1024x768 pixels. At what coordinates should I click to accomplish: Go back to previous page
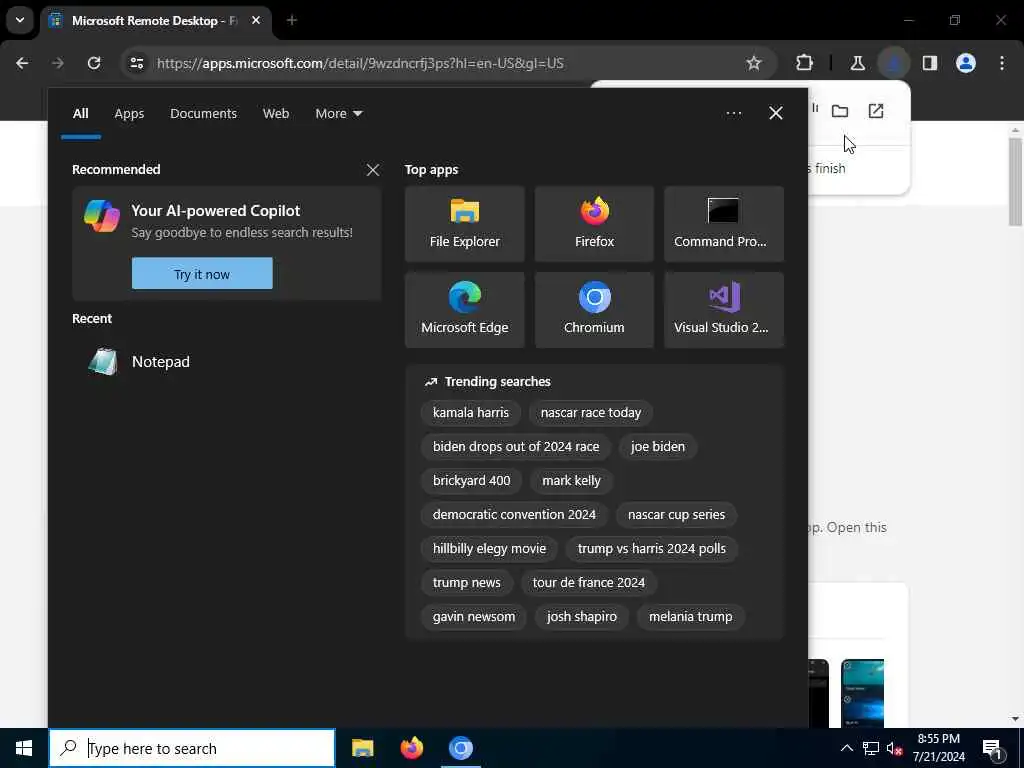point(22,63)
